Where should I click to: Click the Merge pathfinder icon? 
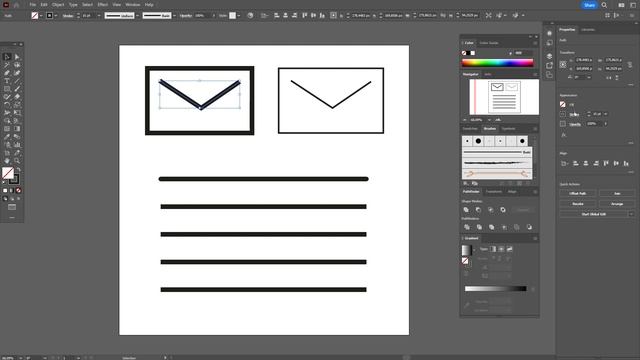point(491,227)
